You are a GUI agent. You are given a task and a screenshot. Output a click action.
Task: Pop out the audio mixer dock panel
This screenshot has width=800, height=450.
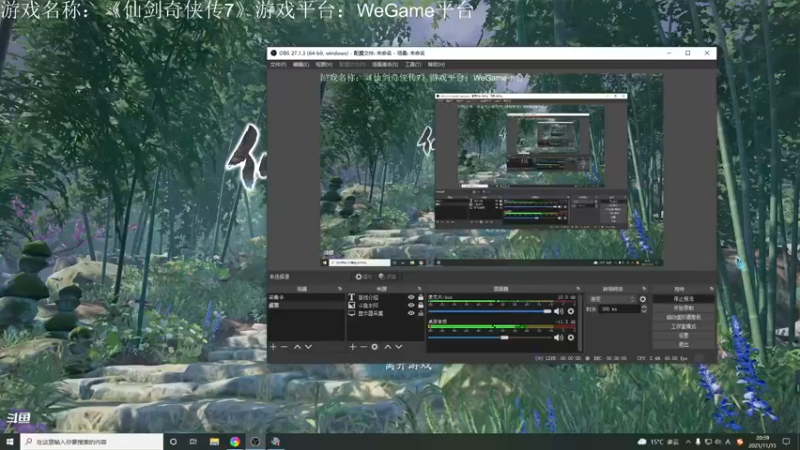(x=578, y=289)
